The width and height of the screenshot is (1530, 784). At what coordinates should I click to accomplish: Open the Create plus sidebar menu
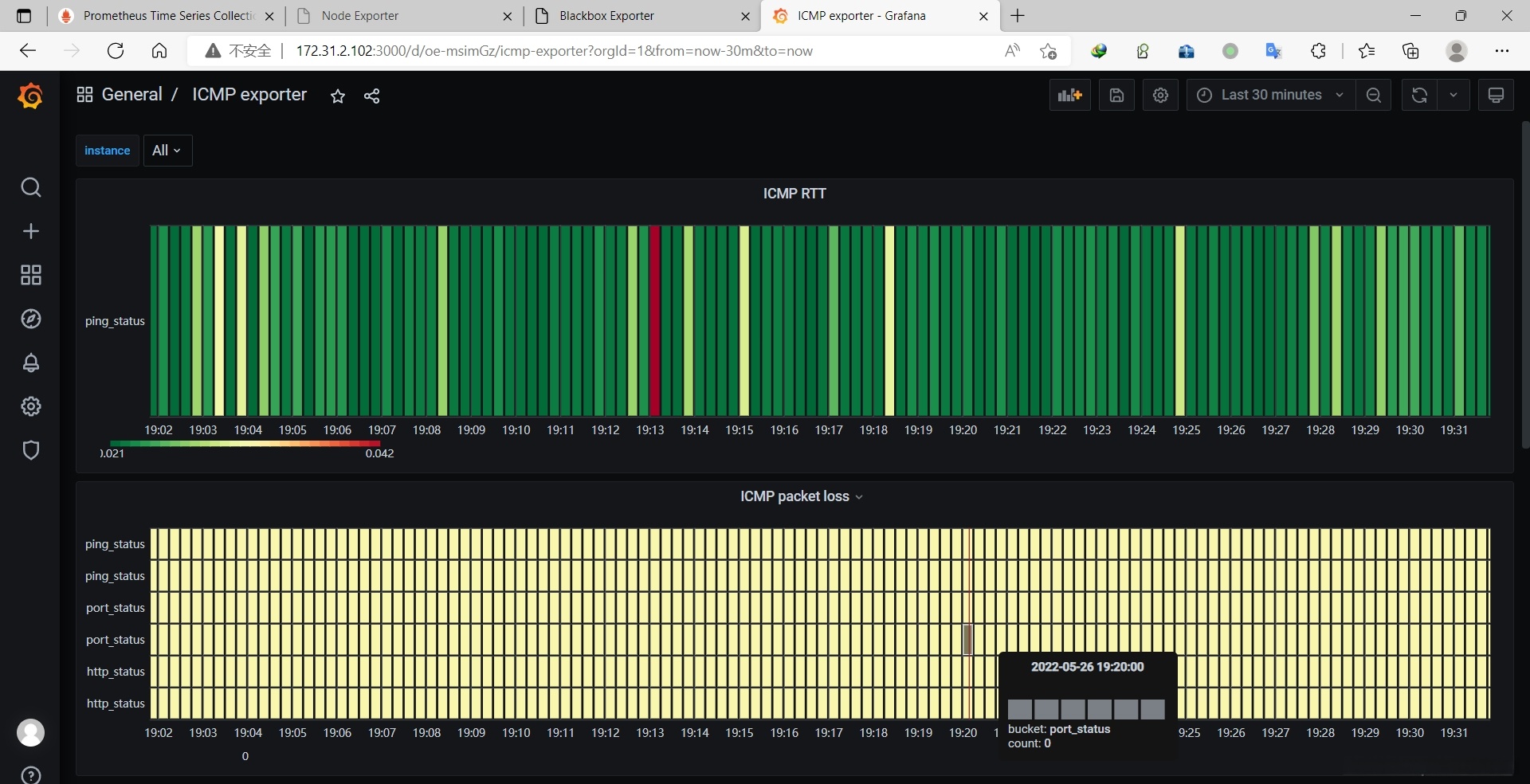tap(31, 231)
